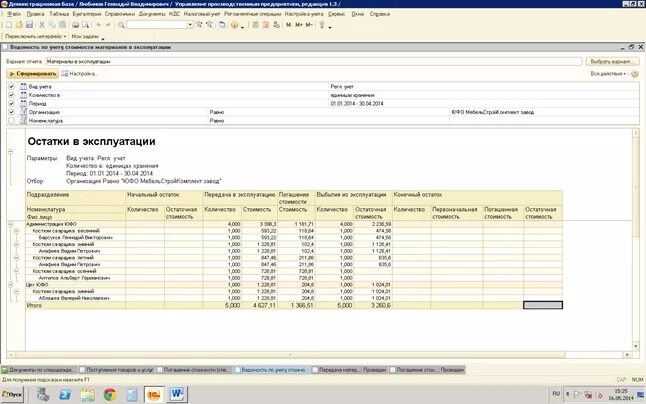This screenshot has width=646, height=404.
Task: Open Переключить интерфейс dropdown
Action: point(35,36)
